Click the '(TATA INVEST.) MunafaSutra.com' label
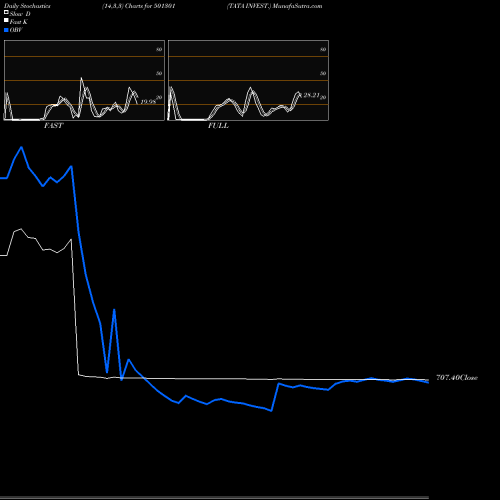This screenshot has height=500, width=500. [x=274, y=6]
